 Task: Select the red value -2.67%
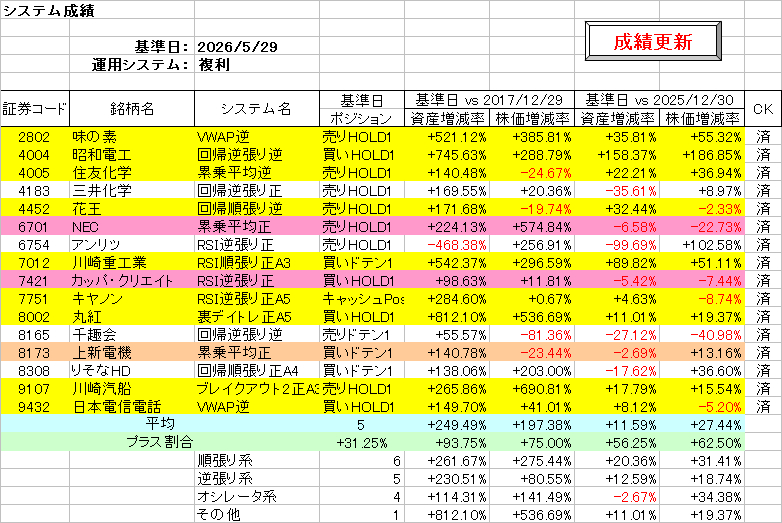click(x=617, y=497)
